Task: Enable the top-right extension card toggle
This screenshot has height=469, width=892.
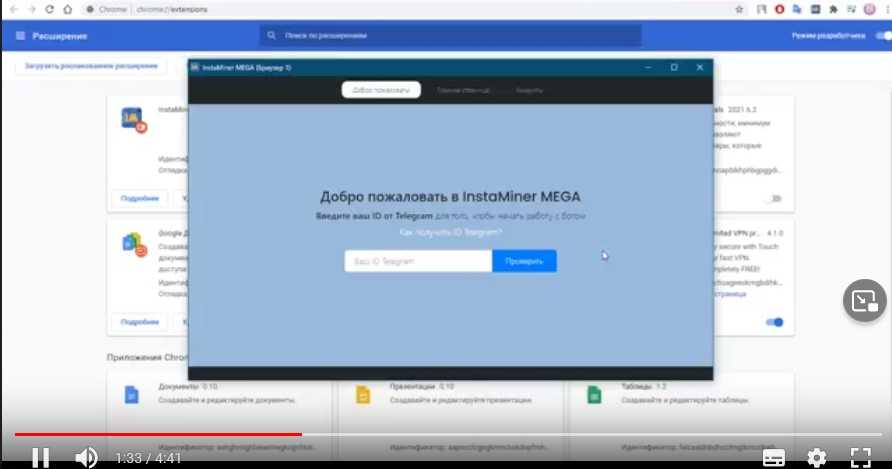Action: point(773,198)
